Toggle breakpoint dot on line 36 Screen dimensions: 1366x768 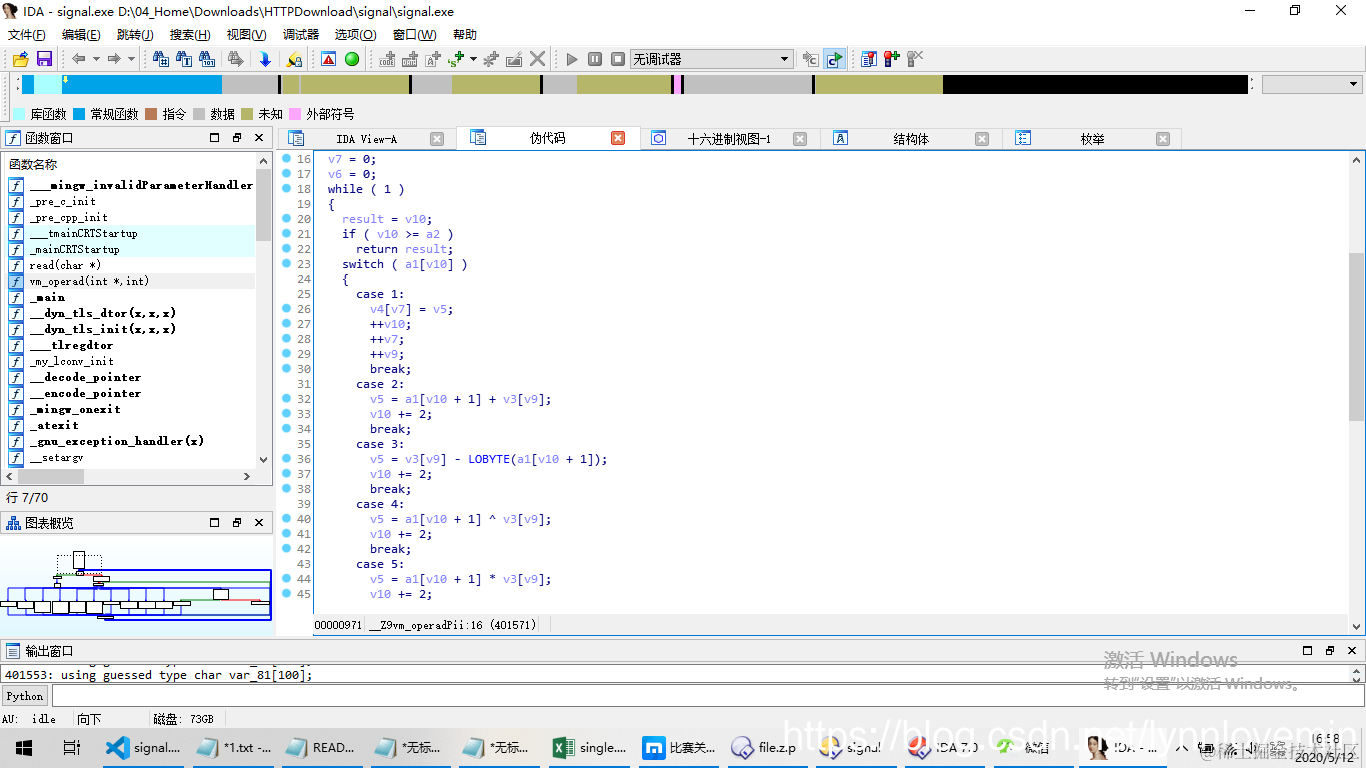coord(286,459)
